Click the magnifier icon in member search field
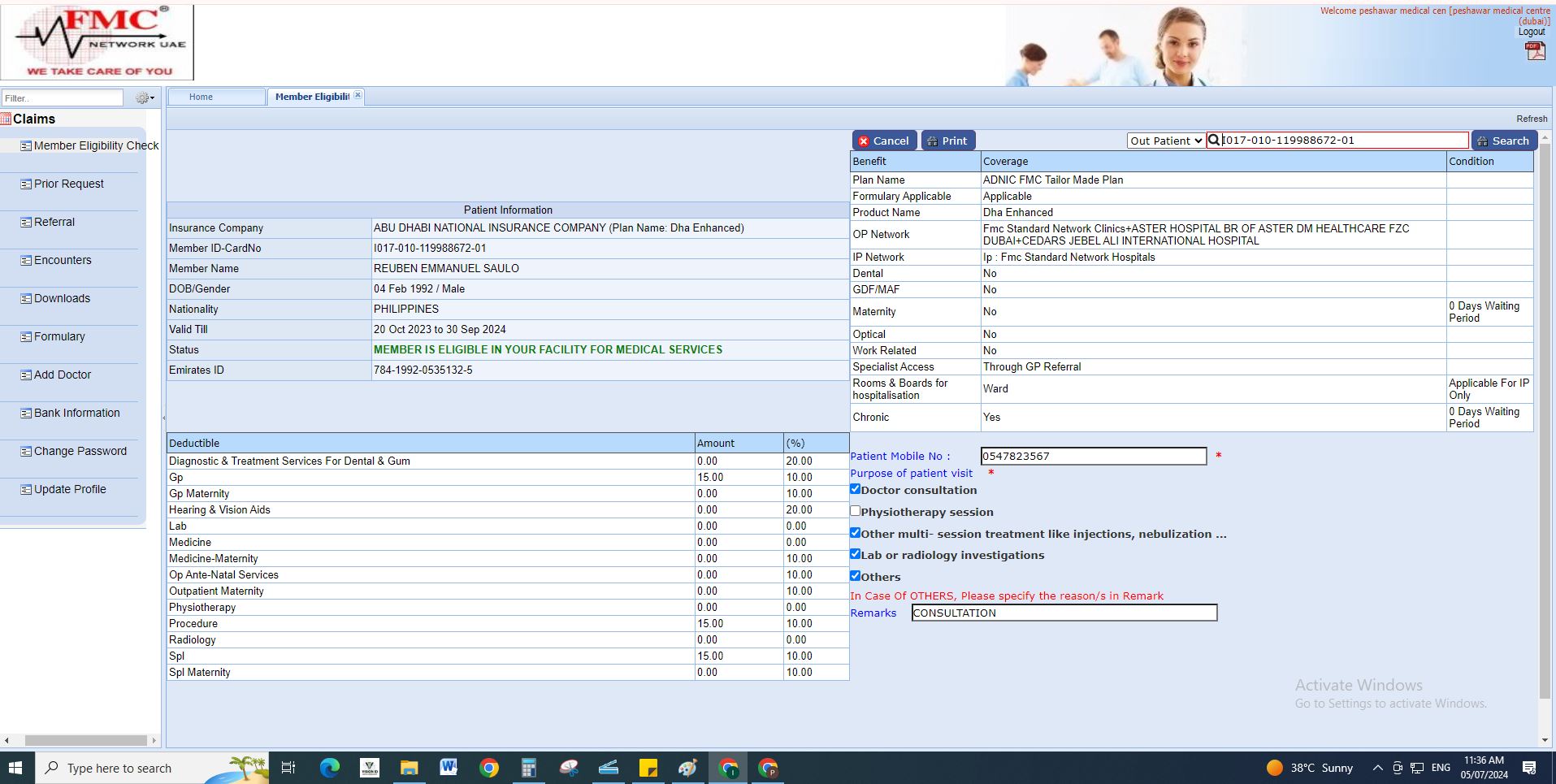The height and width of the screenshot is (784, 1556). (1214, 141)
